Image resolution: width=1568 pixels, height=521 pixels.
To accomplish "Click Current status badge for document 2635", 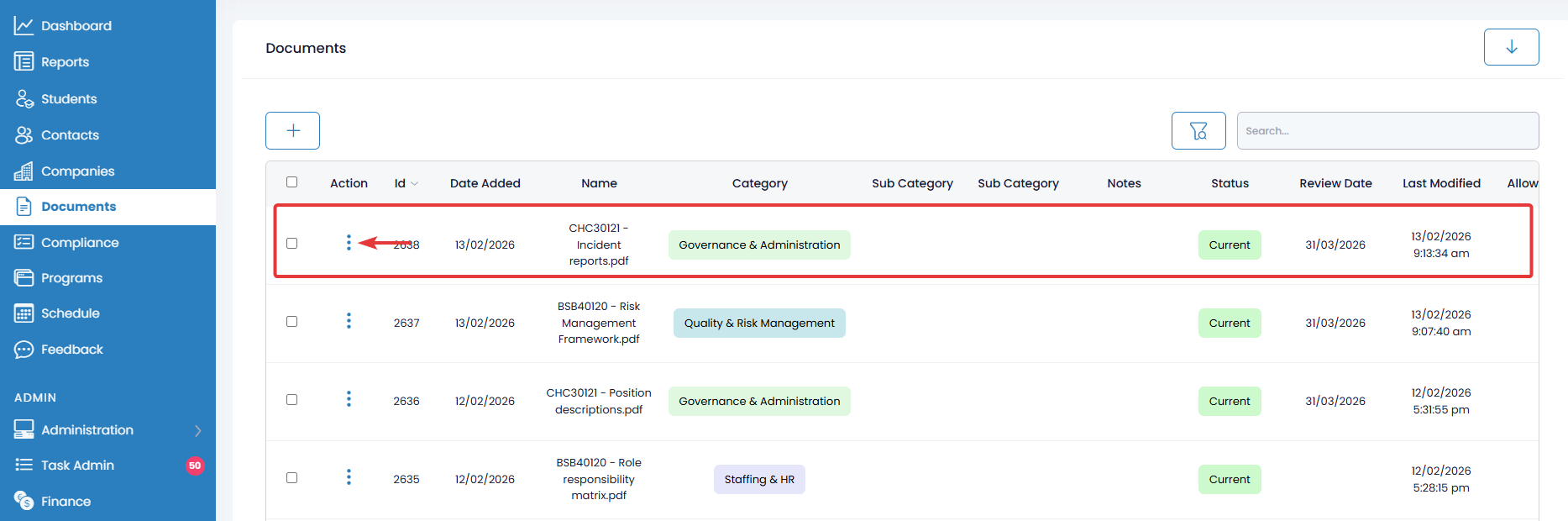I will click(1229, 480).
